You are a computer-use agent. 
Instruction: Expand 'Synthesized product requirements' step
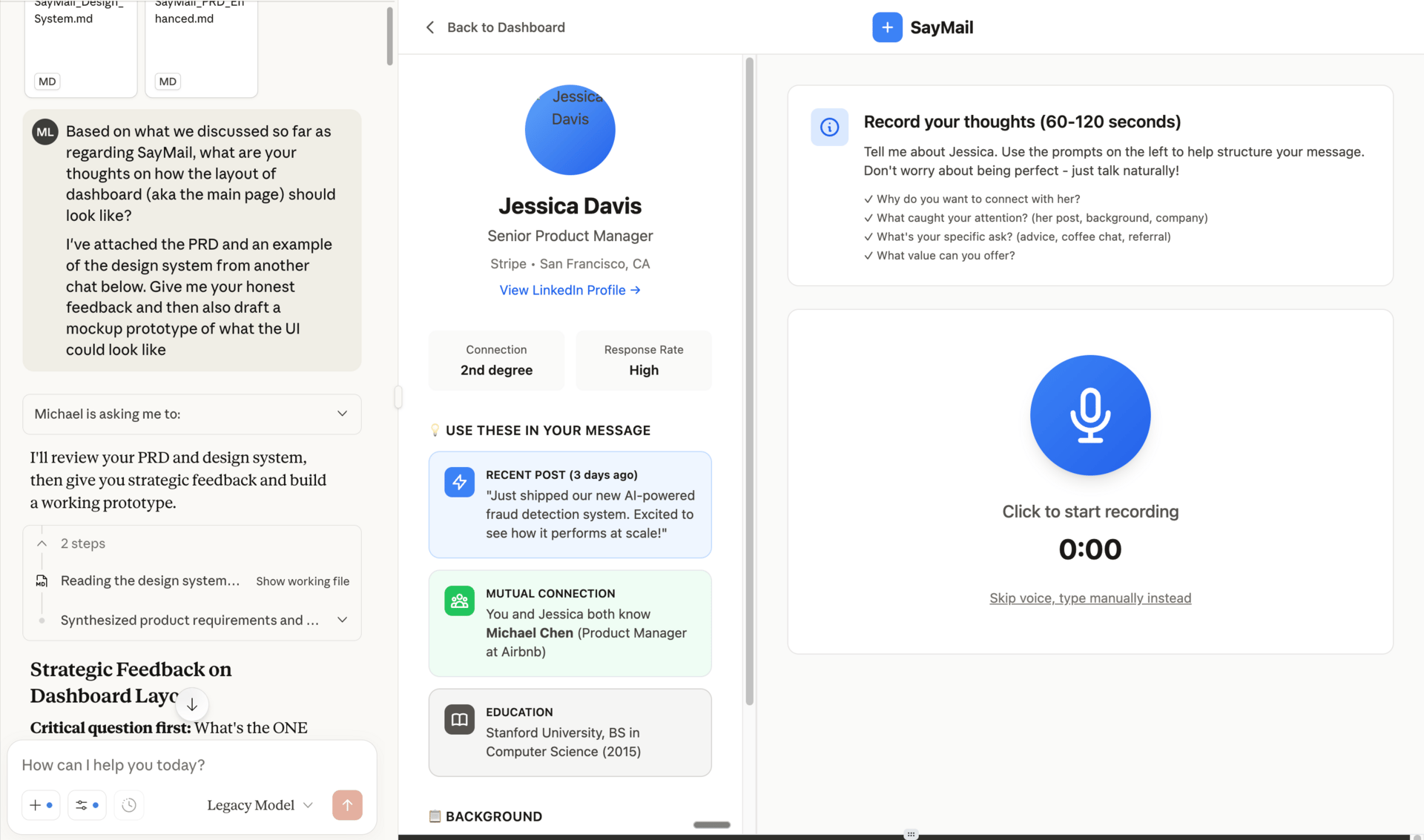click(342, 620)
